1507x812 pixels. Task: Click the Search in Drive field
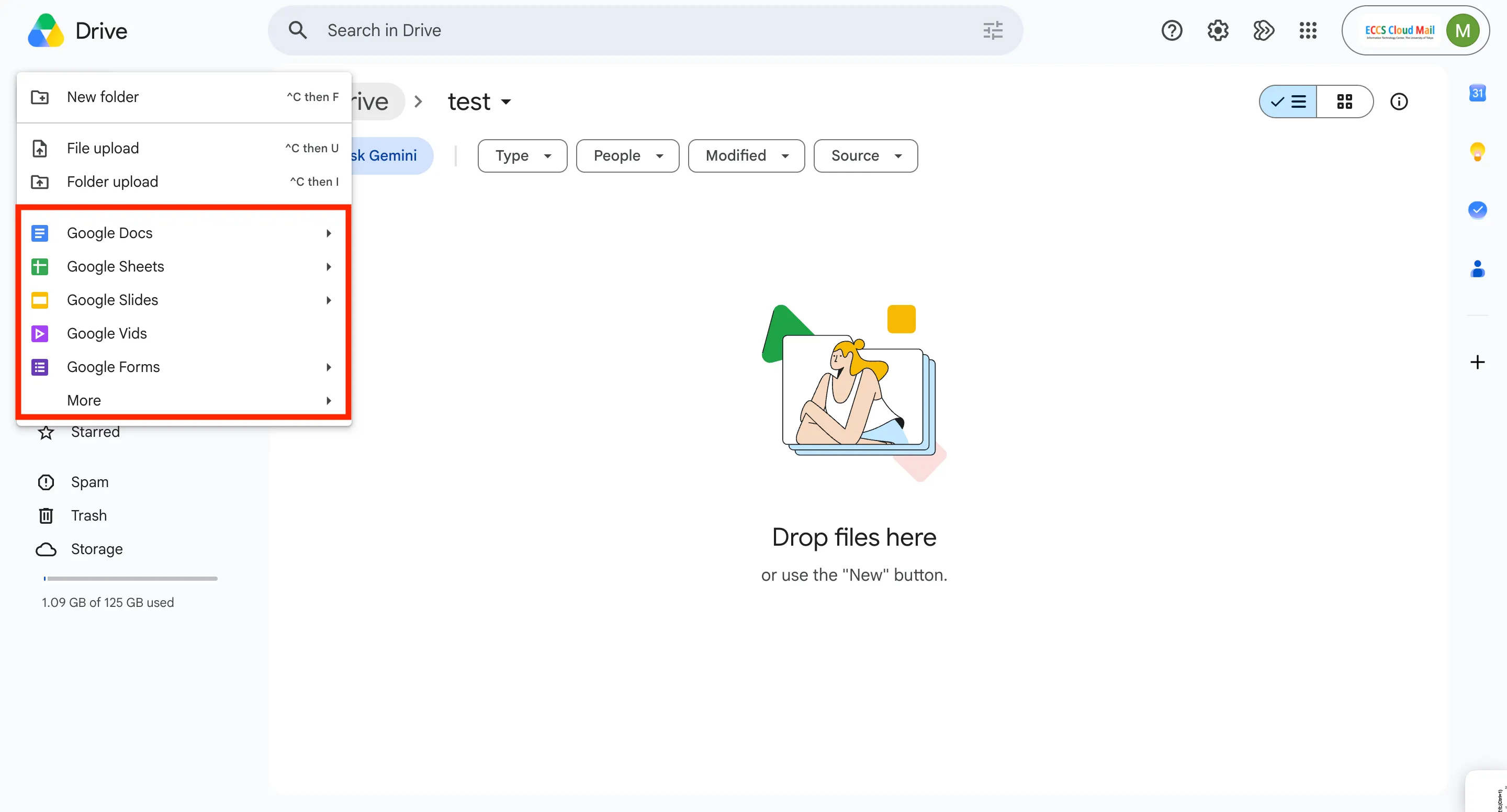click(645, 30)
